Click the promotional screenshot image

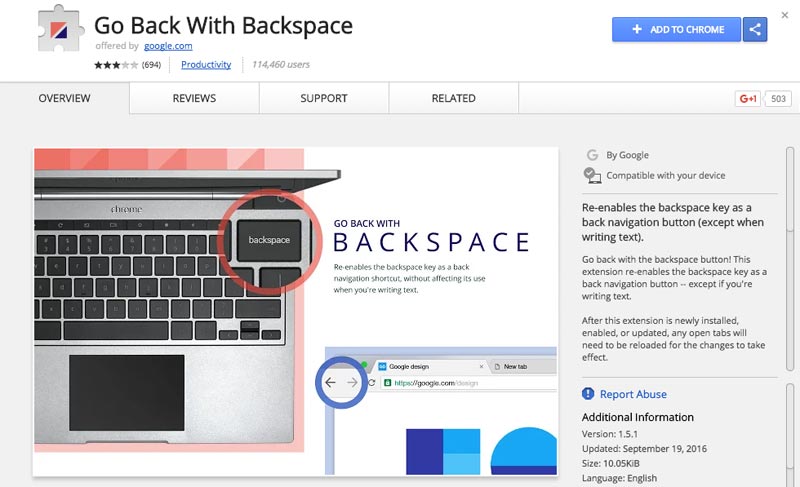click(295, 312)
